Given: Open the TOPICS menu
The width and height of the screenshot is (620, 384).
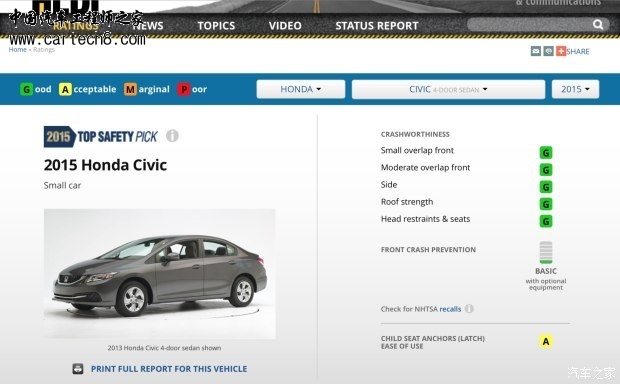Looking at the screenshot, I should (x=216, y=26).
